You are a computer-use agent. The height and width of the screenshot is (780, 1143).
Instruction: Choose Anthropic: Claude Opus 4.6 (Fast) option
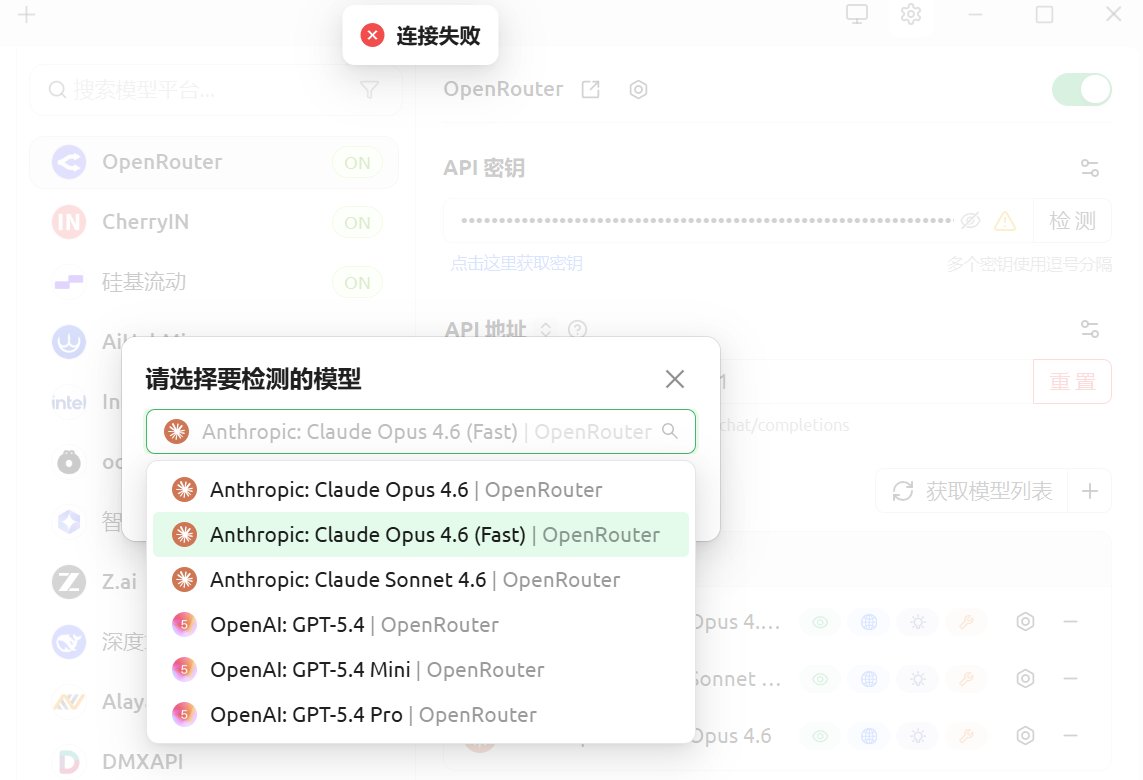[421, 535]
